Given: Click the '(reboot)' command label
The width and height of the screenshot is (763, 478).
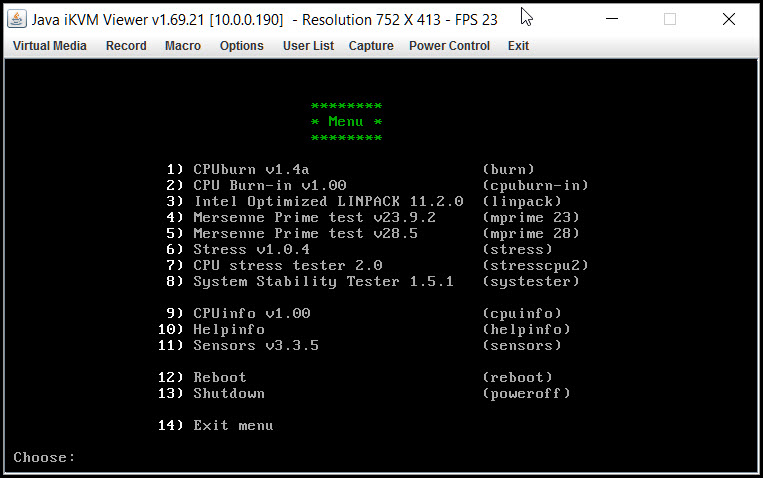Looking at the screenshot, I should (517, 378).
